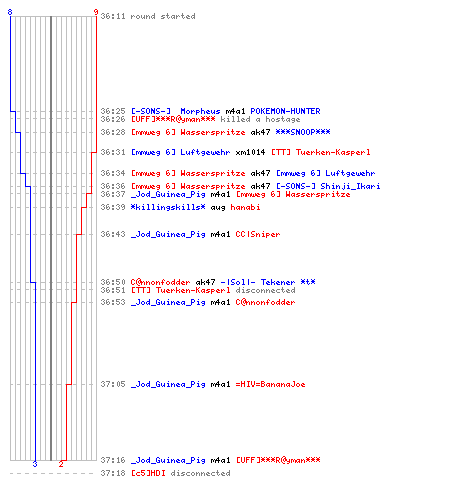Click the aug weapon label

[218, 208]
